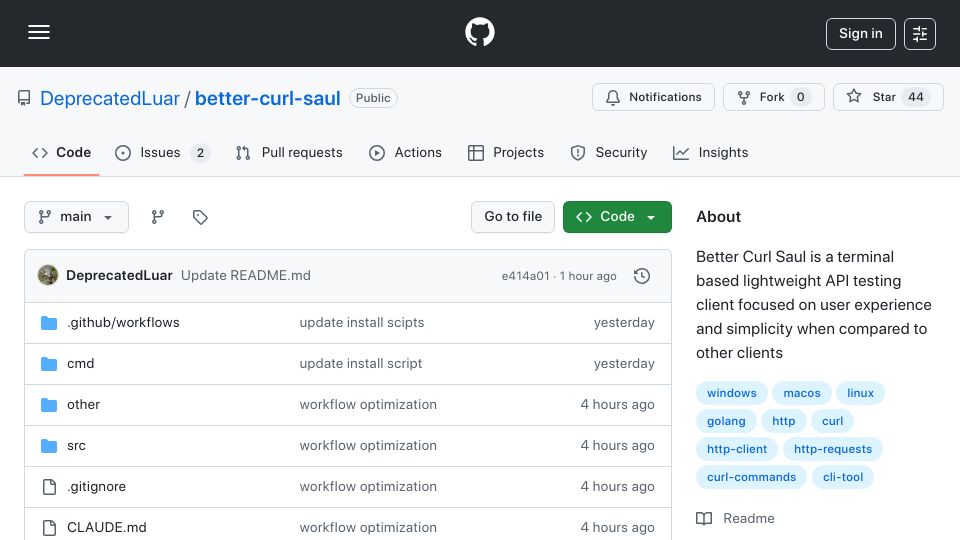Image resolution: width=960 pixels, height=540 pixels.
Task: Open the Actions tab
Action: [405, 152]
